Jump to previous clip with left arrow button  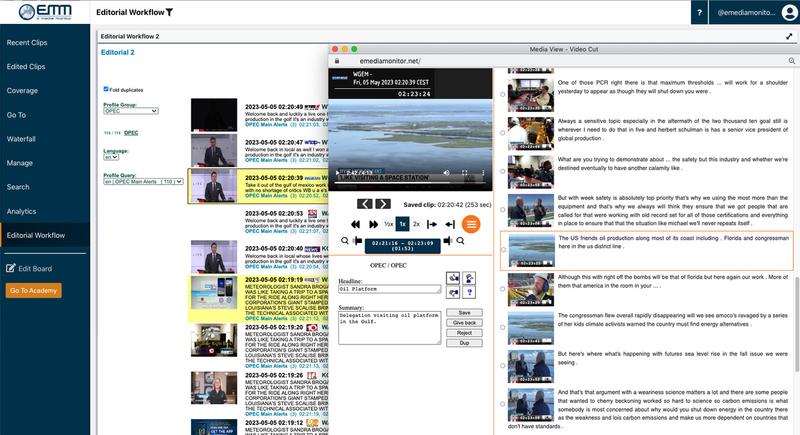coord(365,204)
